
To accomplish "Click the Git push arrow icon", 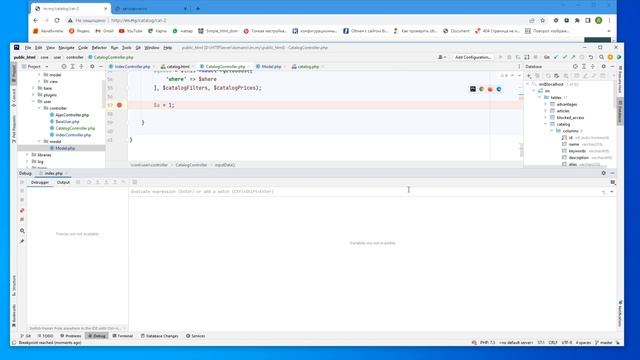I will click(x=573, y=57).
